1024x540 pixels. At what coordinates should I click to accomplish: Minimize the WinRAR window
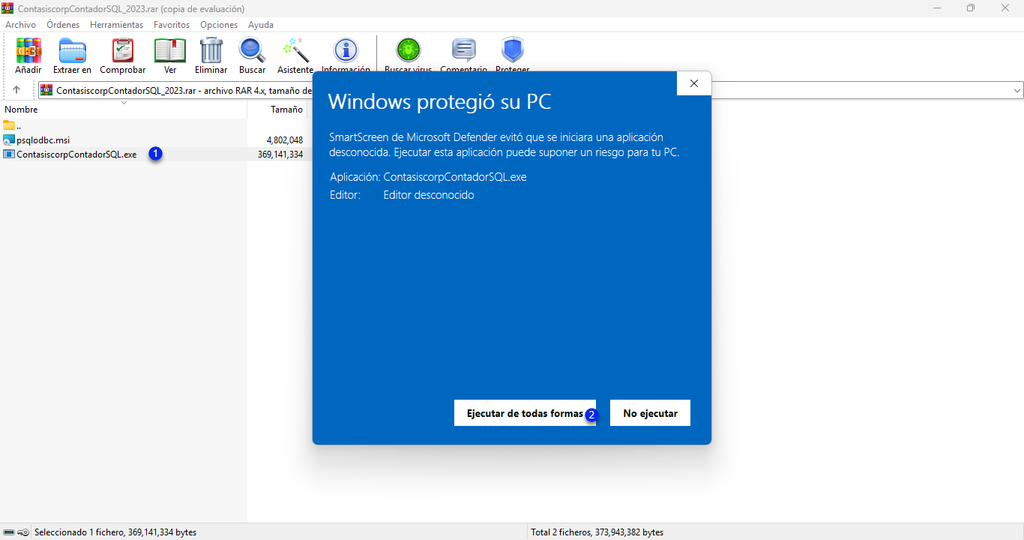[936, 8]
